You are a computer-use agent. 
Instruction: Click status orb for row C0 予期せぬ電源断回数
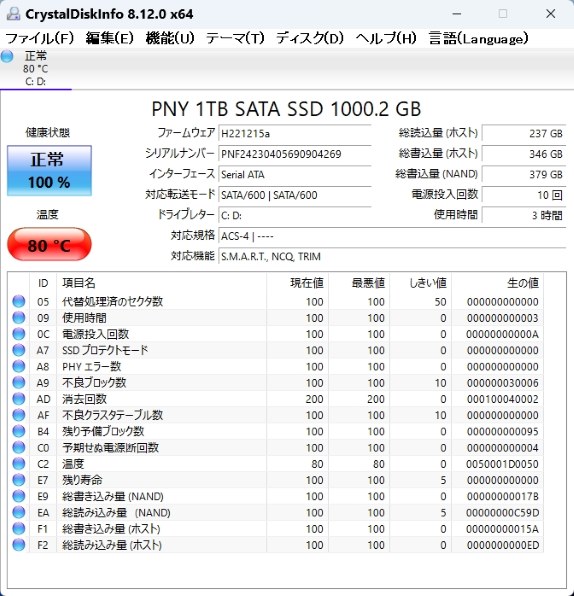[x=19, y=447]
